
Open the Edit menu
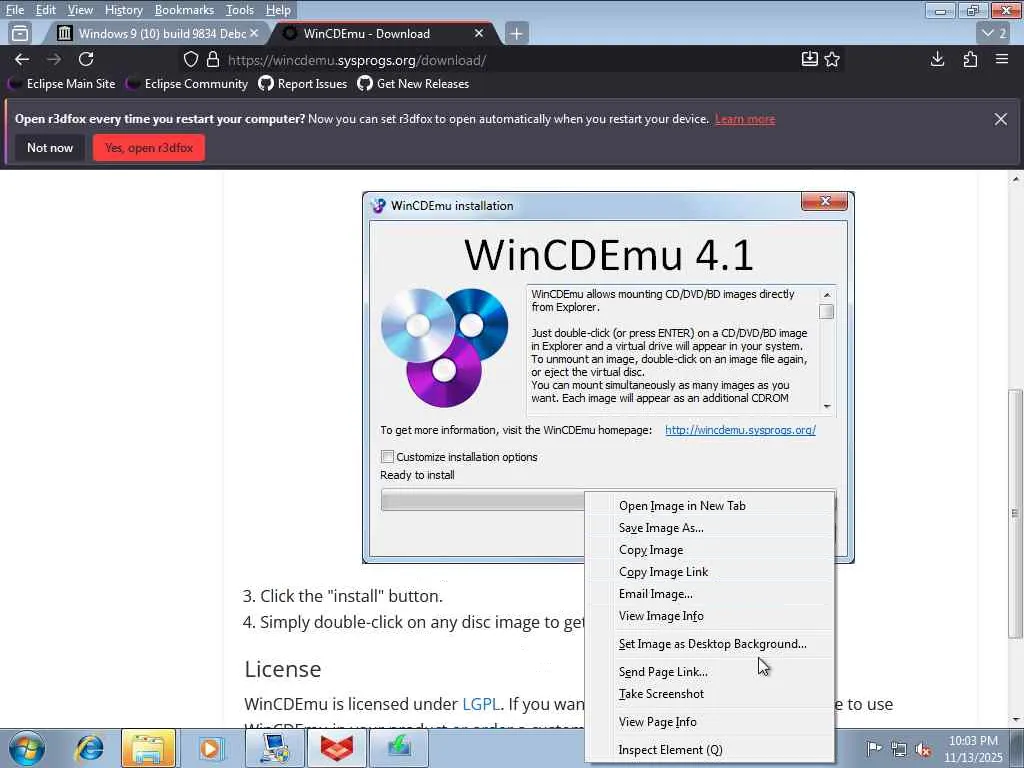(x=46, y=10)
